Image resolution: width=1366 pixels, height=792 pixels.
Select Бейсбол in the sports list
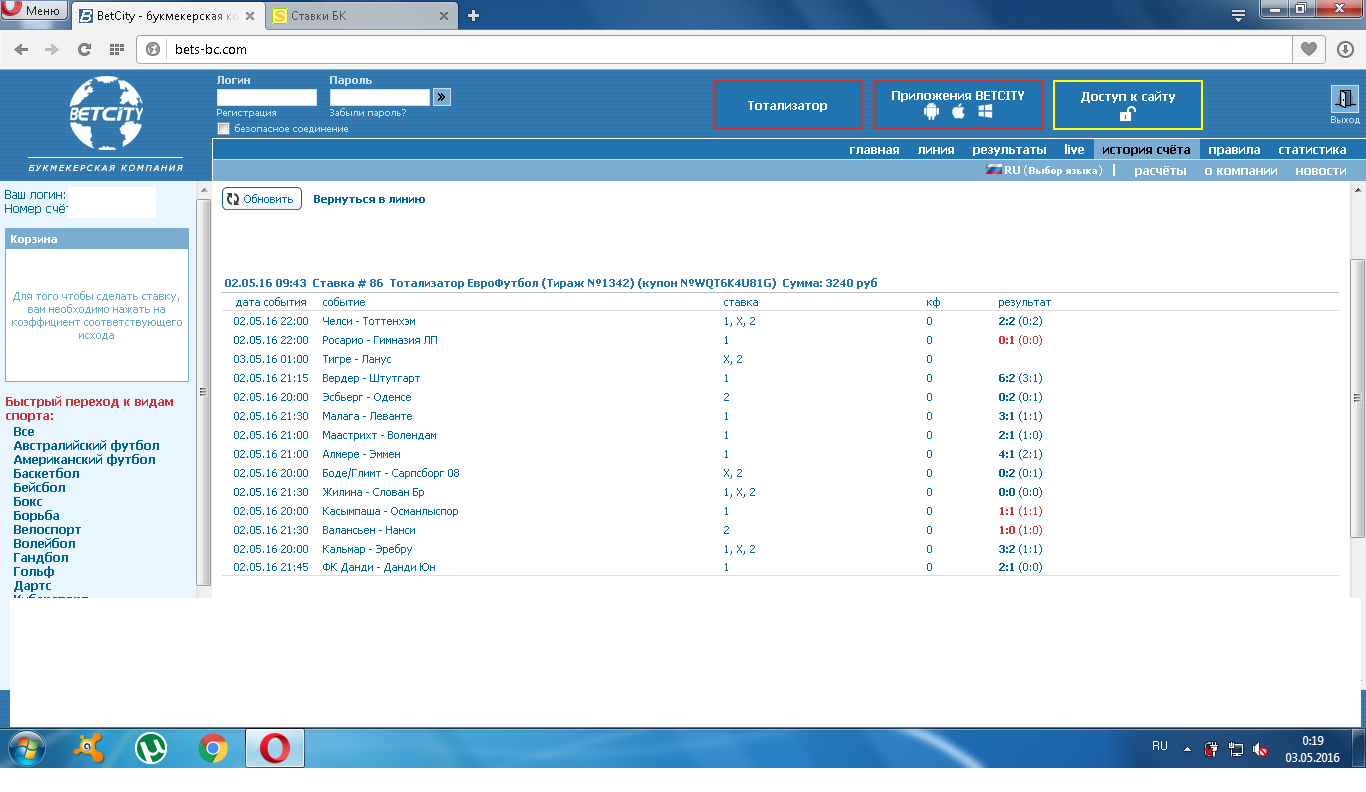[39, 487]
